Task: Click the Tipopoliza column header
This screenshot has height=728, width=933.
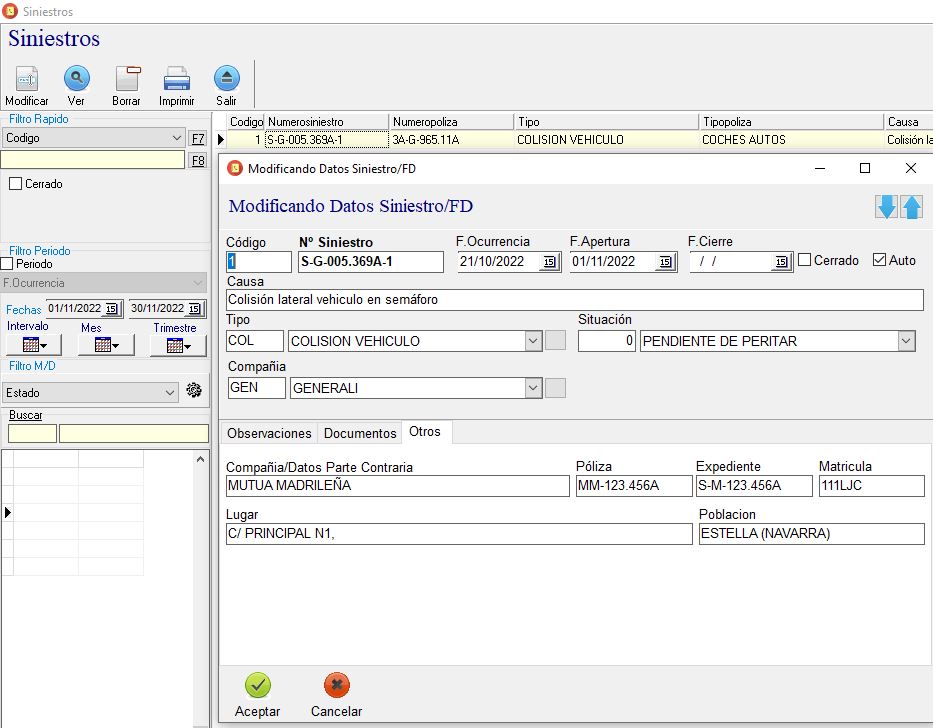Action: tap(791, 122)
